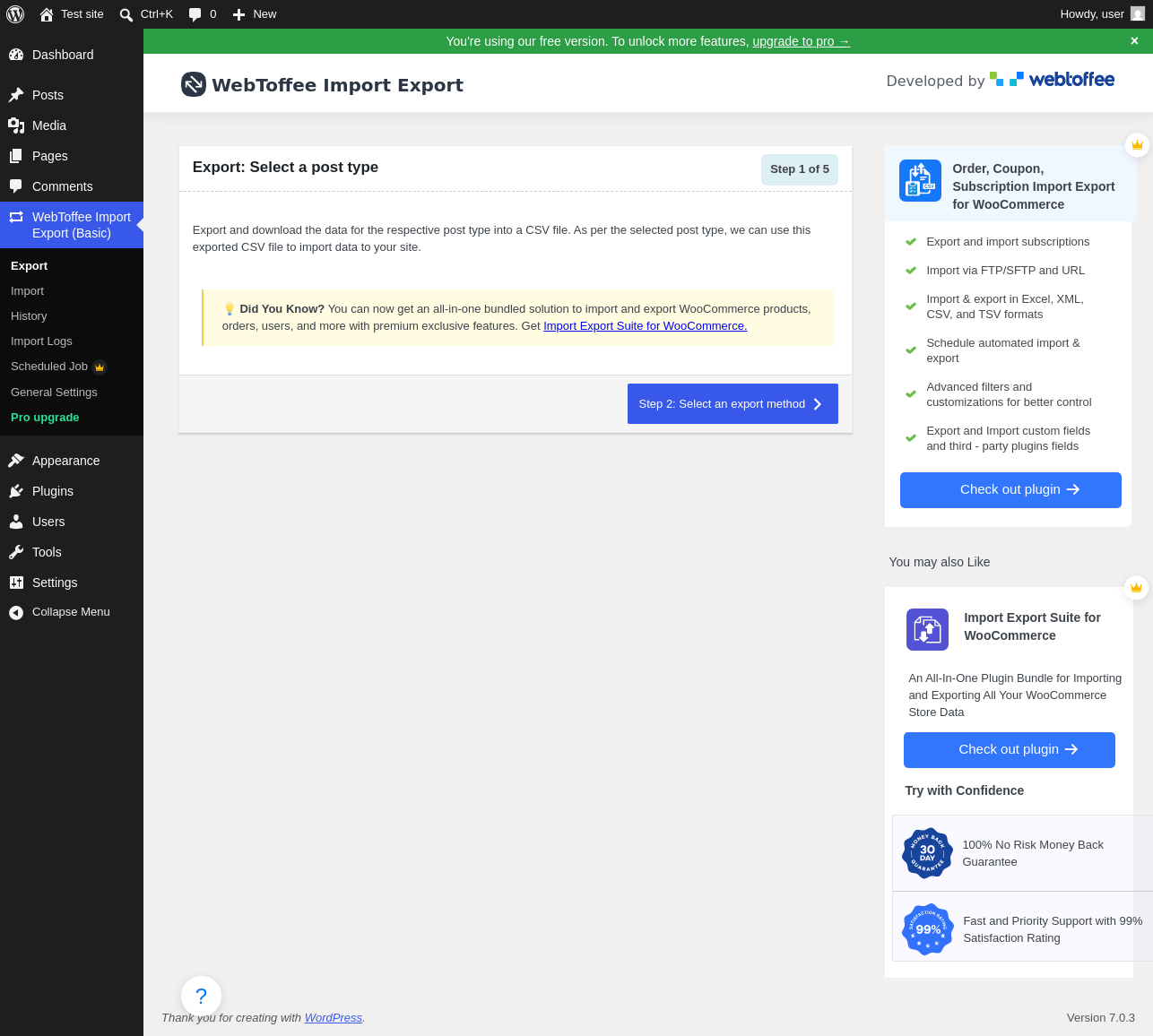This screenshot has width=1153, height=1036.
Task: Open the question mark help button
Action: tap(201, 996)
